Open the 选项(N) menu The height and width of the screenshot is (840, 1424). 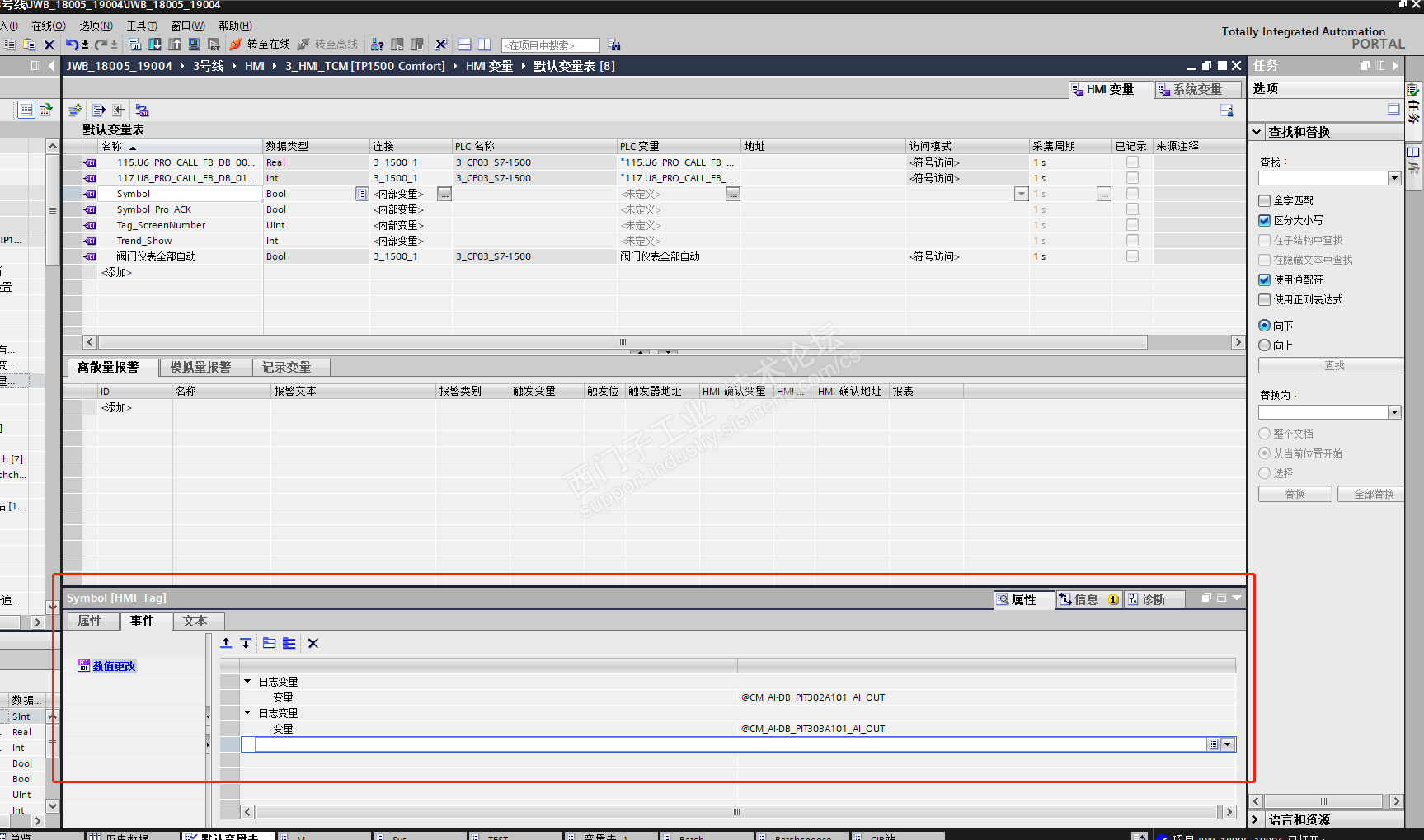96,26
